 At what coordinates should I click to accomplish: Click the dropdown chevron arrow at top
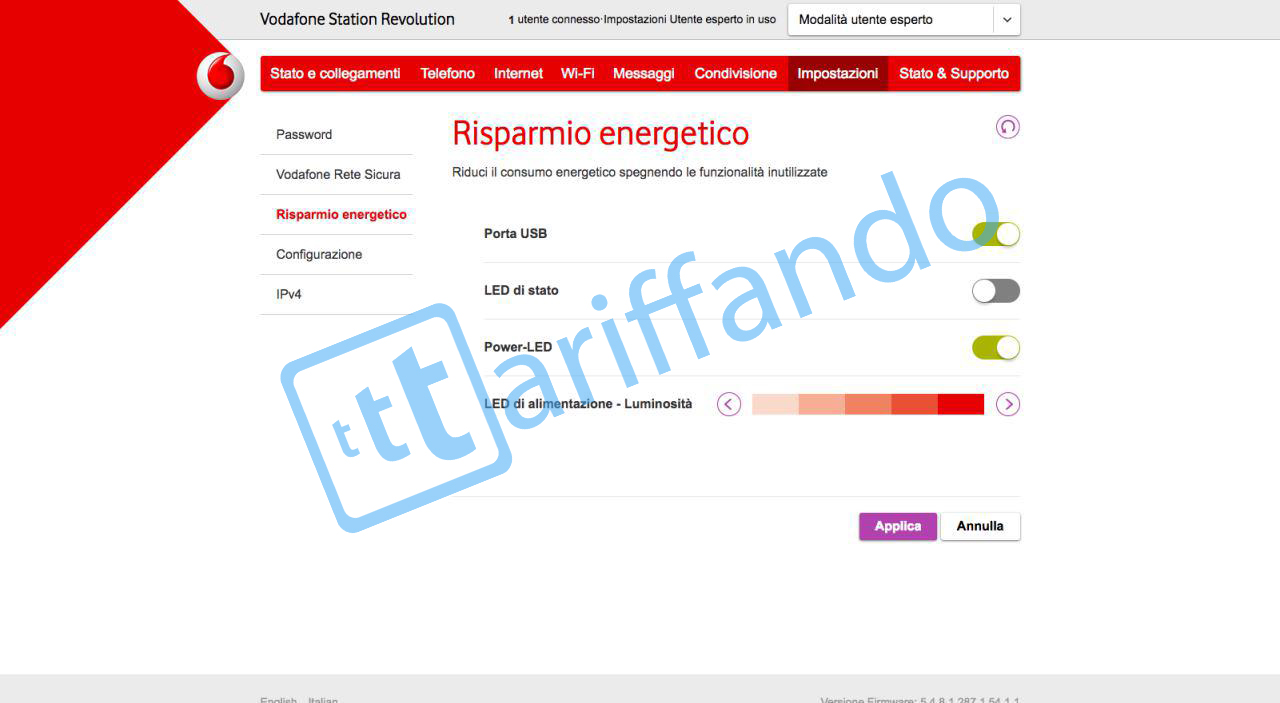(1007, 20)
